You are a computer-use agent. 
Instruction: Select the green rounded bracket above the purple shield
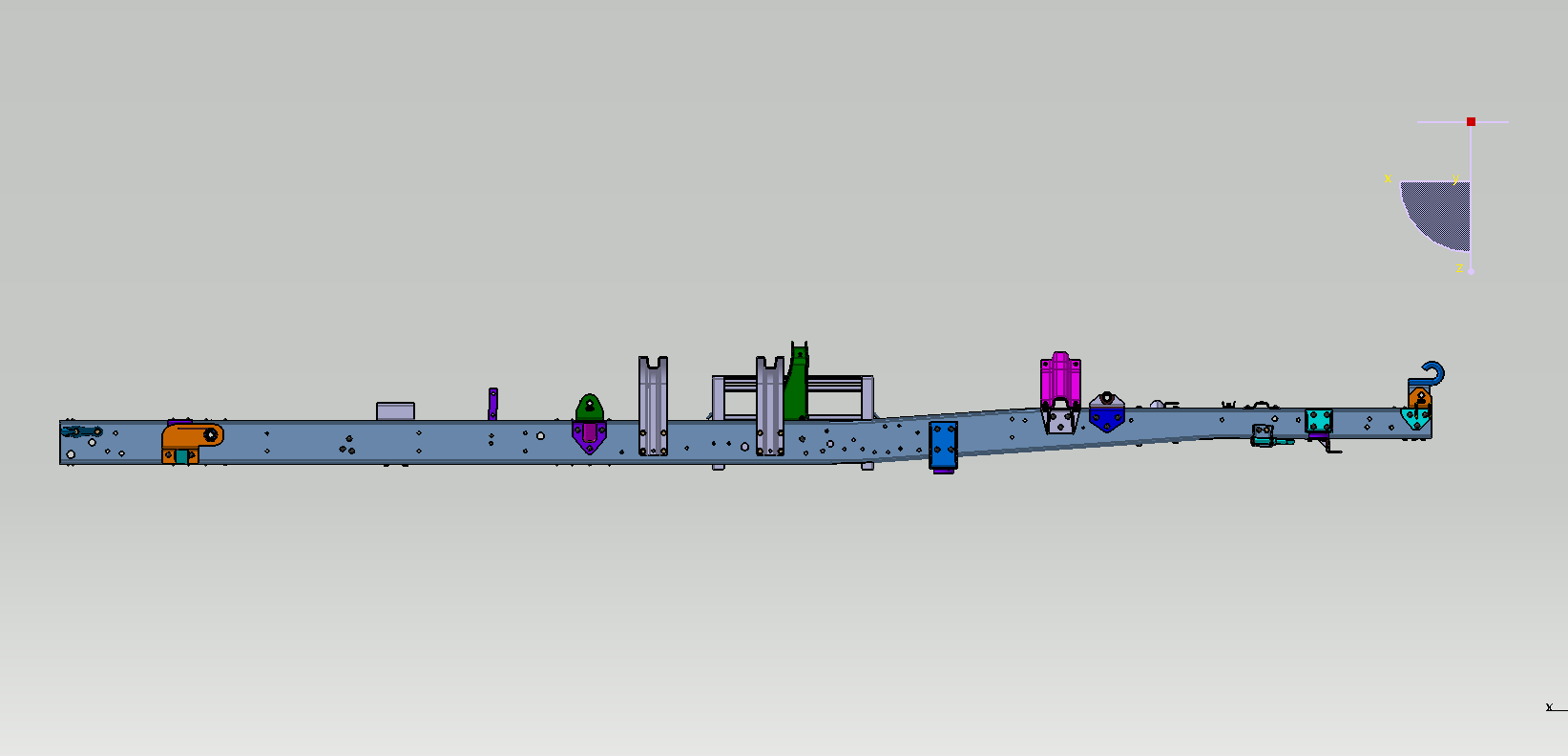point(590,408)
